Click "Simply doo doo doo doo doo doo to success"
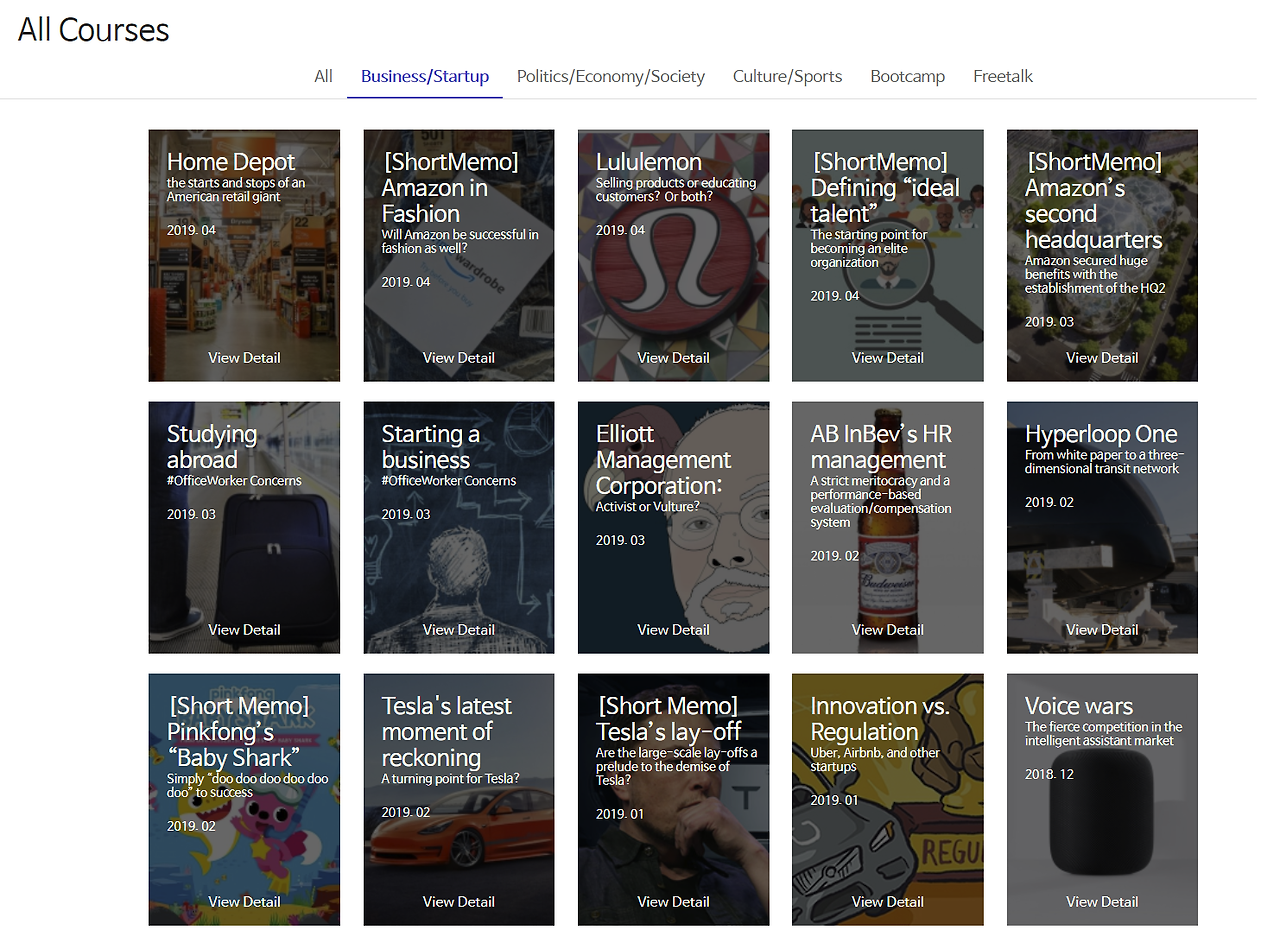This screenshot has width=1280, height=930. 247,786
